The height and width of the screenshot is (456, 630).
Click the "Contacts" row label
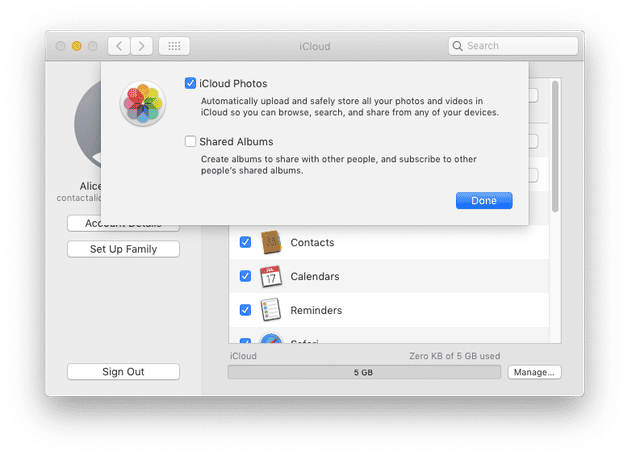312,242
